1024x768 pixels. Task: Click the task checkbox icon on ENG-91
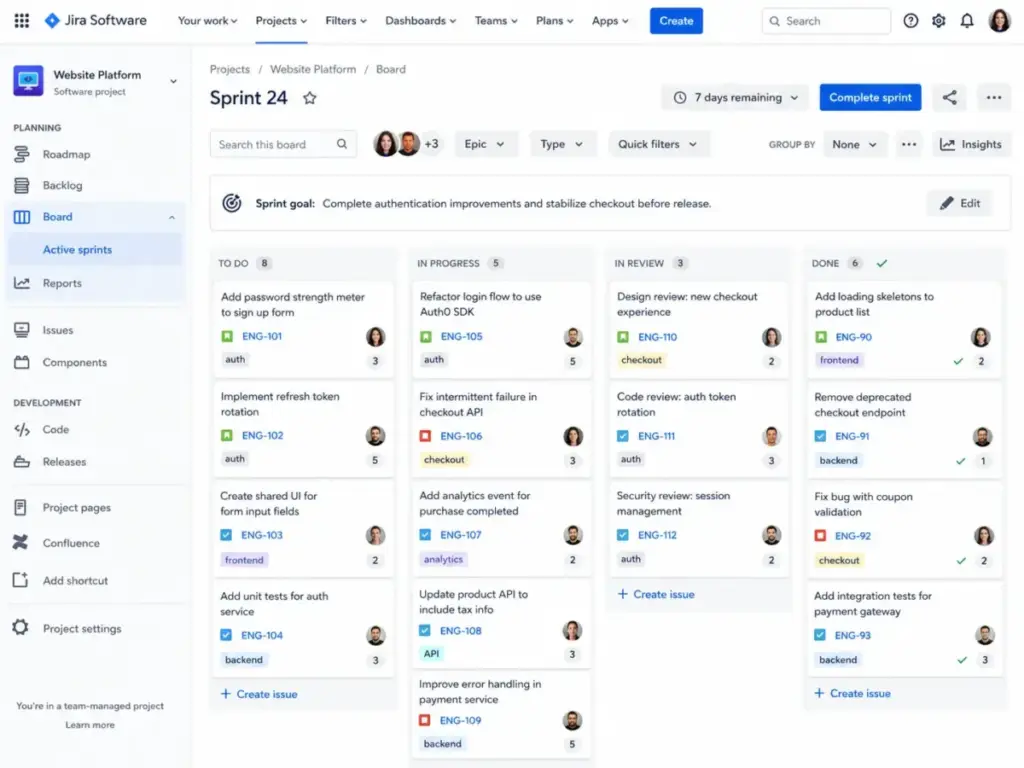pyautogui.click(x=820, y=436)
